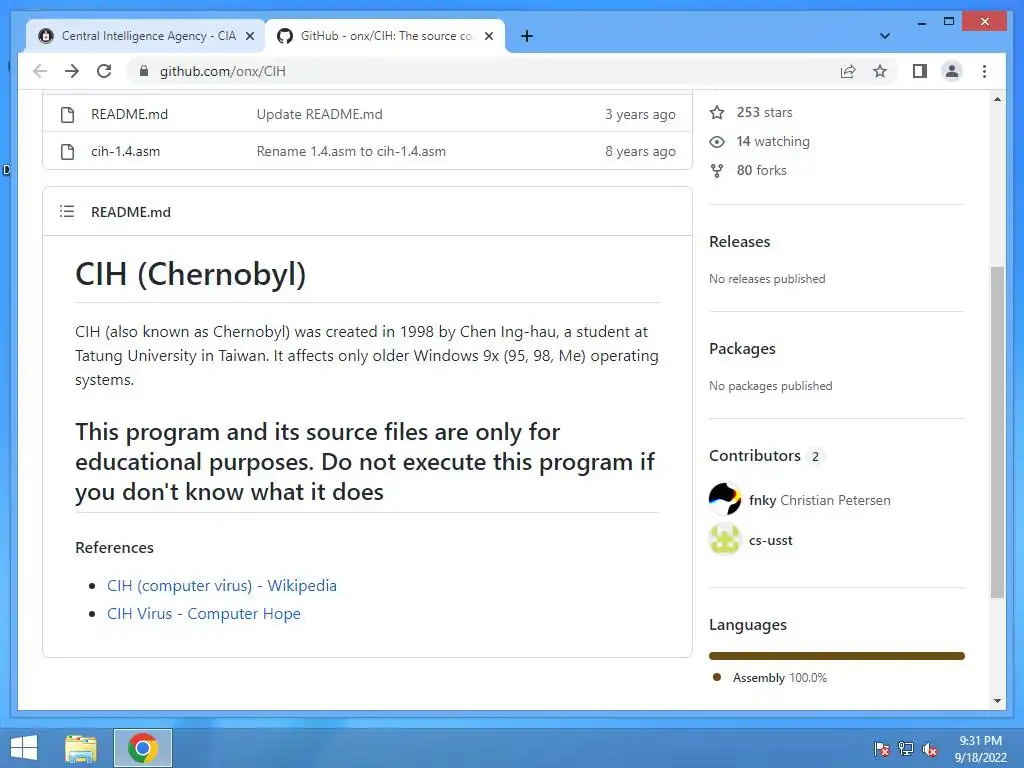
Task: Open File Explorer from the taskbar
Action: (81, 748)
